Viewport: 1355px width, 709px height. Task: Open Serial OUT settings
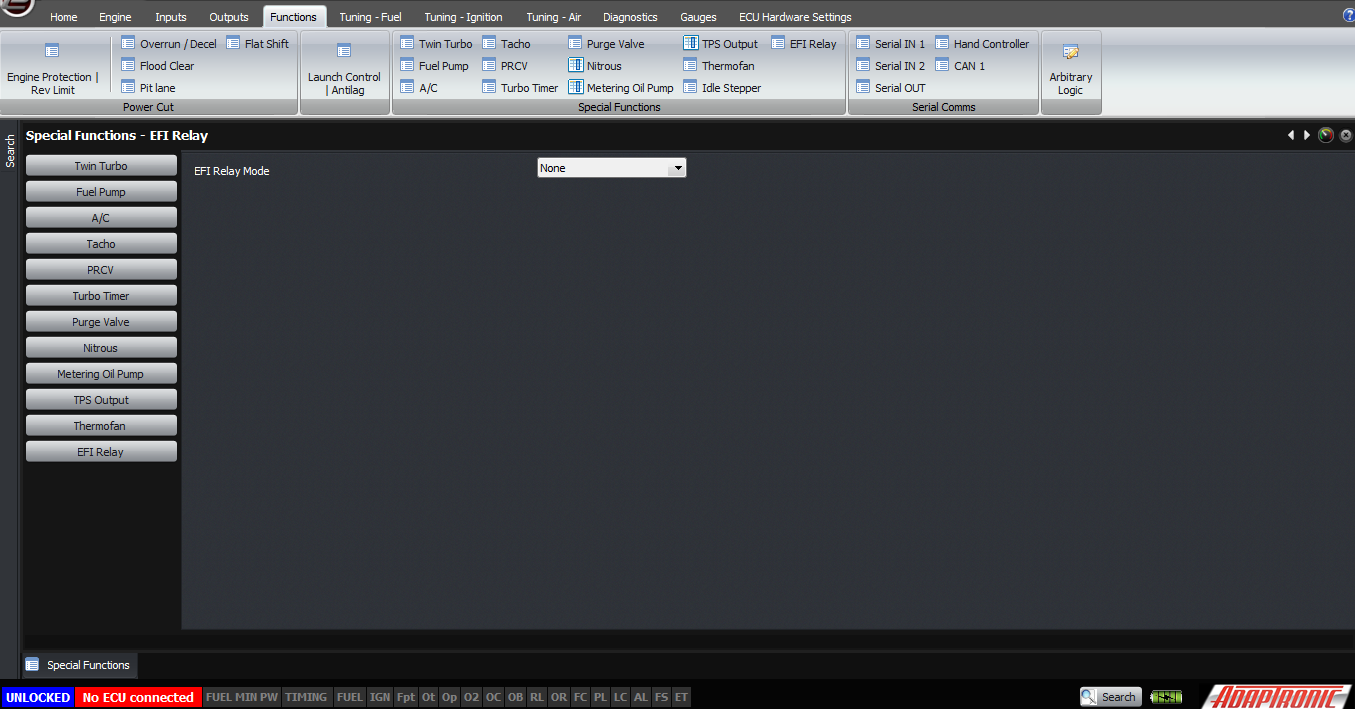[x=891, y=88]
